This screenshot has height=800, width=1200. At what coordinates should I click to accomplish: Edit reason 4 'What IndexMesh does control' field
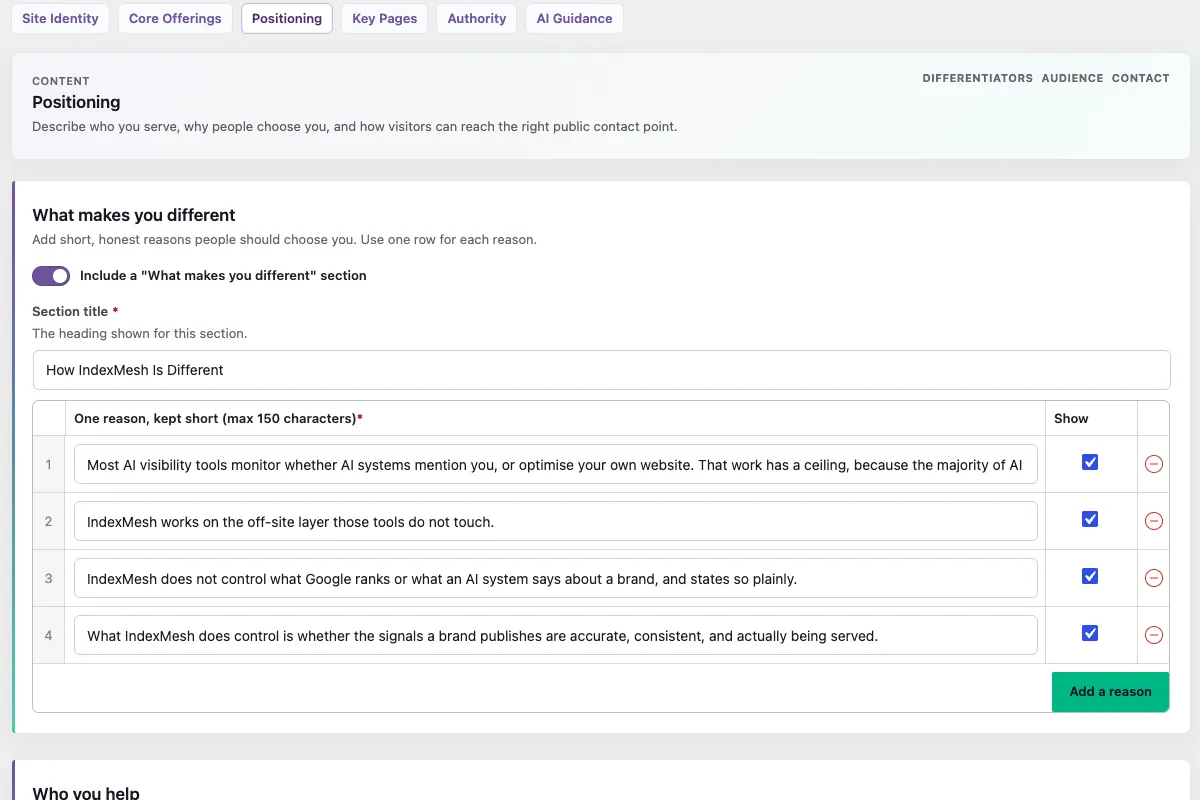[556, 636]
